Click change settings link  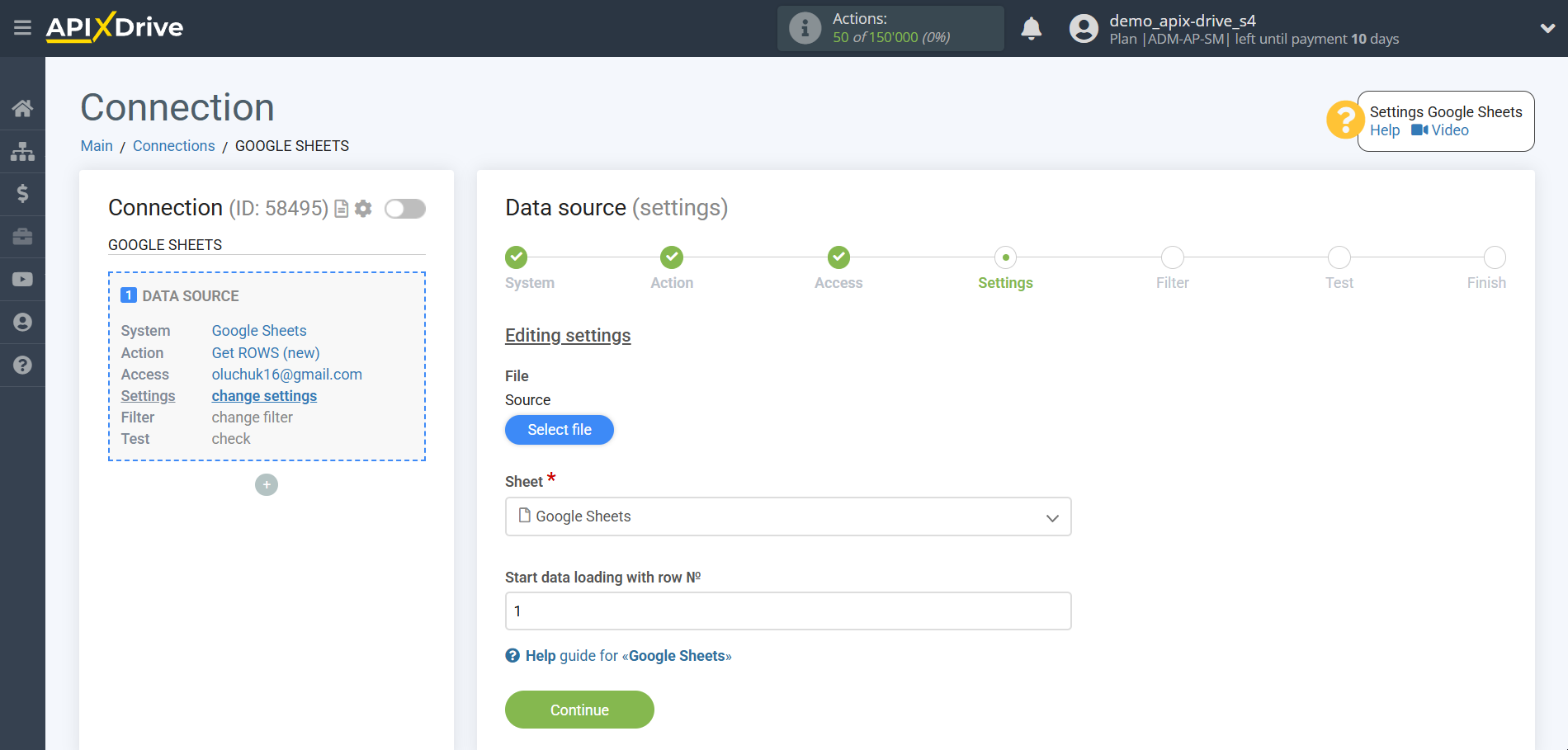tap(264, 396)
